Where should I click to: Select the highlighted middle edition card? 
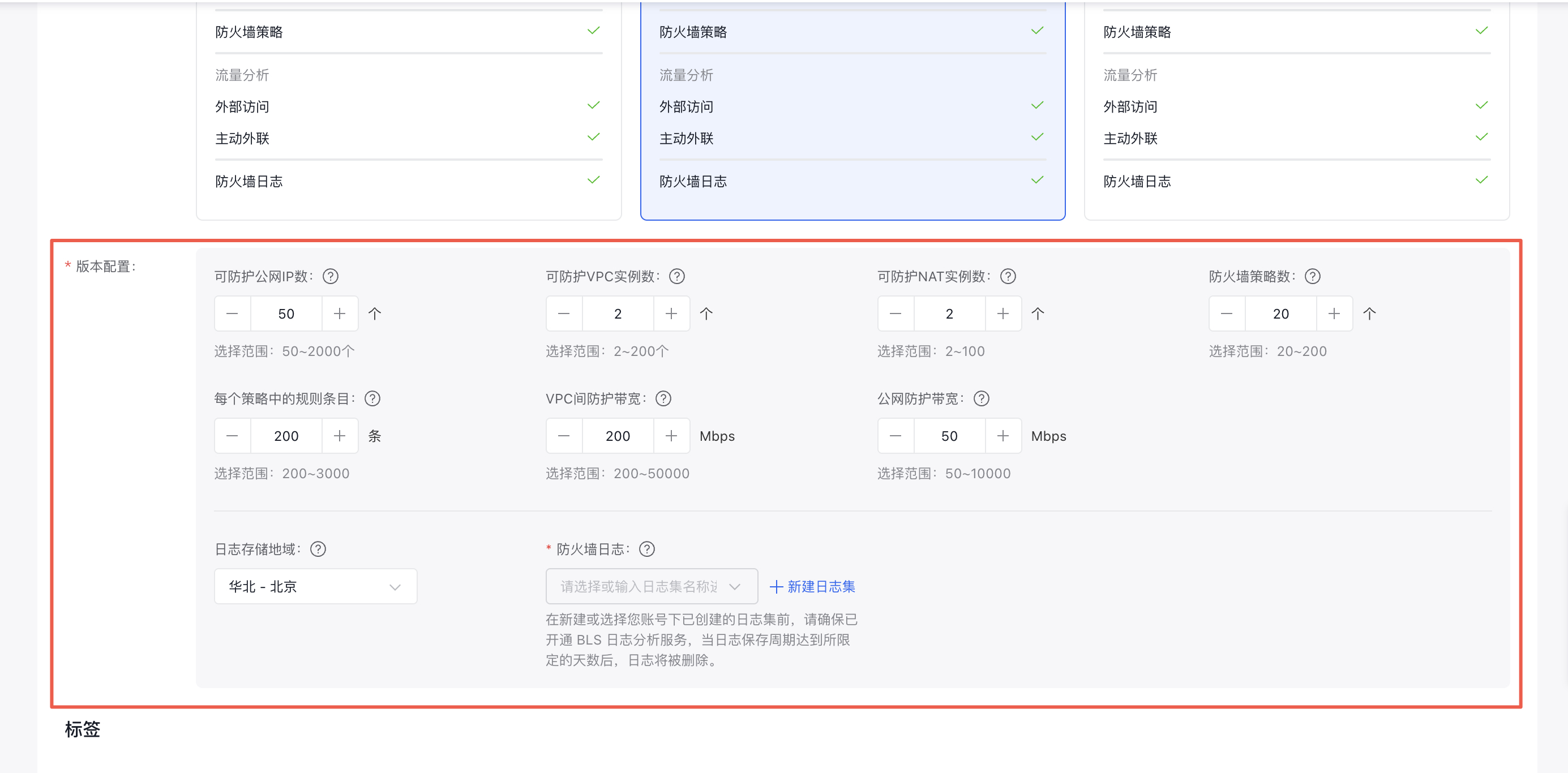click(x=852, y=110)
